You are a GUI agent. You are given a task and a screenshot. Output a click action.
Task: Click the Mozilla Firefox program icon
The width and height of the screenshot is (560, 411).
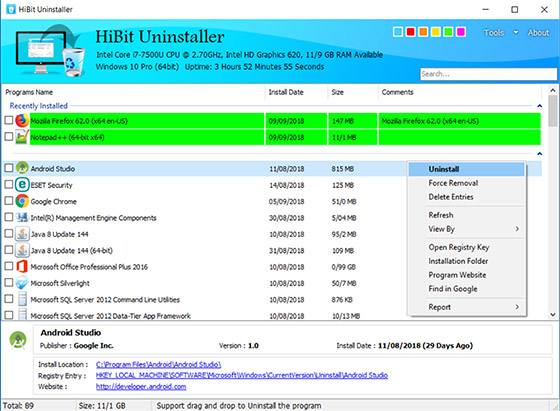click(22, 120)
